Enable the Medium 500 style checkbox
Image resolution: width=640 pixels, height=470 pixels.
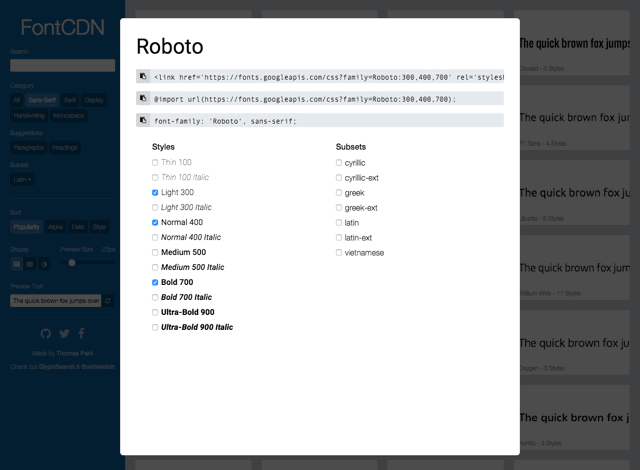point(155,252)
